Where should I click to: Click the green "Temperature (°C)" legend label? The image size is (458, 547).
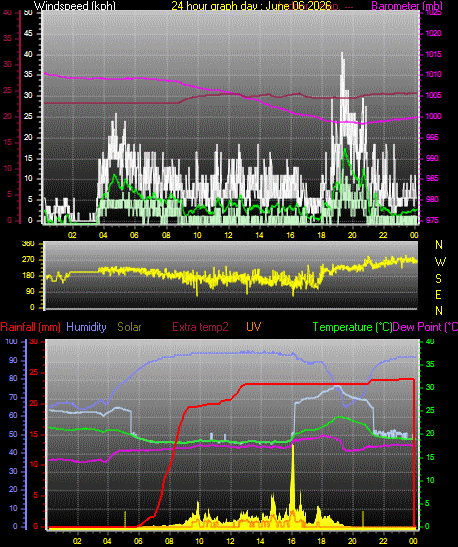pyautogui.click(x=352, y=327)
